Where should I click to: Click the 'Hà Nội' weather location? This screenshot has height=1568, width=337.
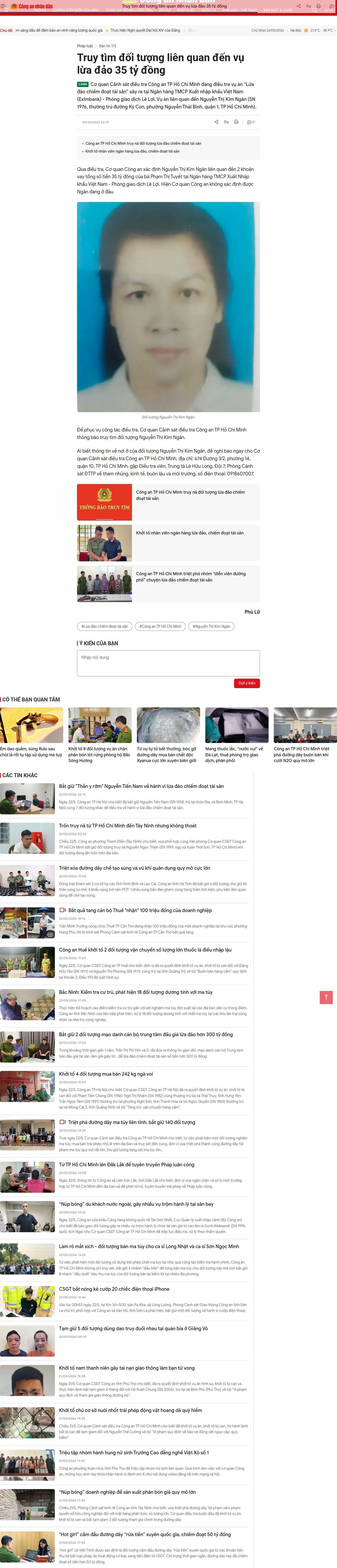(x=296, y=30)
